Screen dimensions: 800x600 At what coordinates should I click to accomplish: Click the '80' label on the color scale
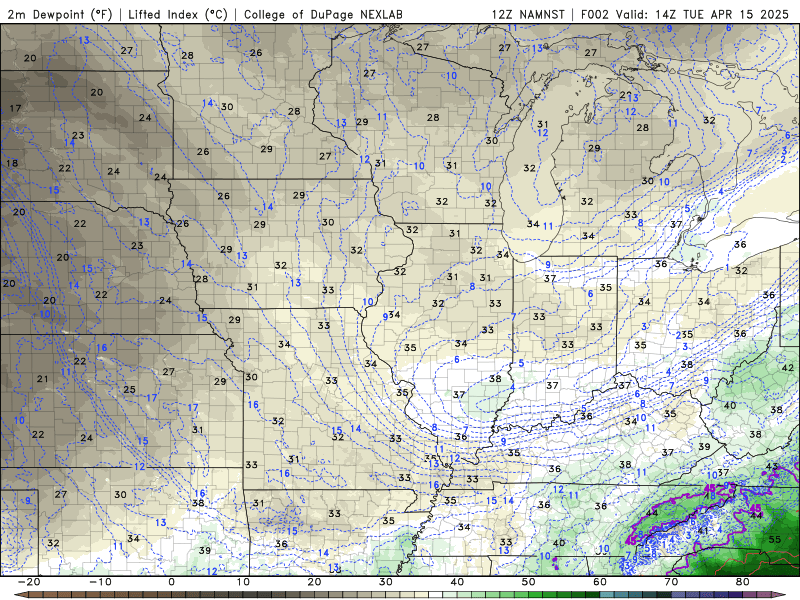743,582
